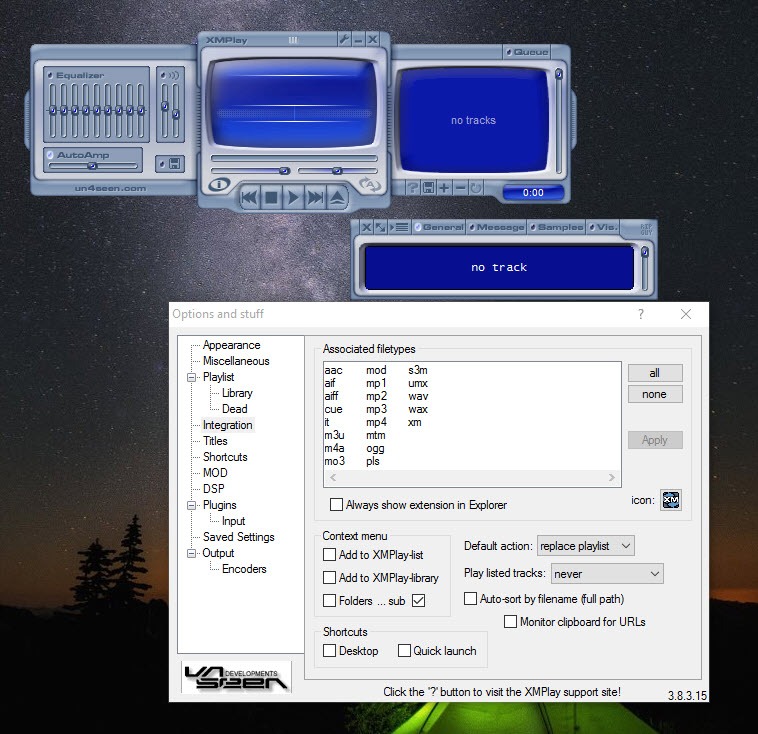Open XMPlay options via wrench icon
Image resolution: width=758 pixels, height=734 pixels.
coord(344,40)
